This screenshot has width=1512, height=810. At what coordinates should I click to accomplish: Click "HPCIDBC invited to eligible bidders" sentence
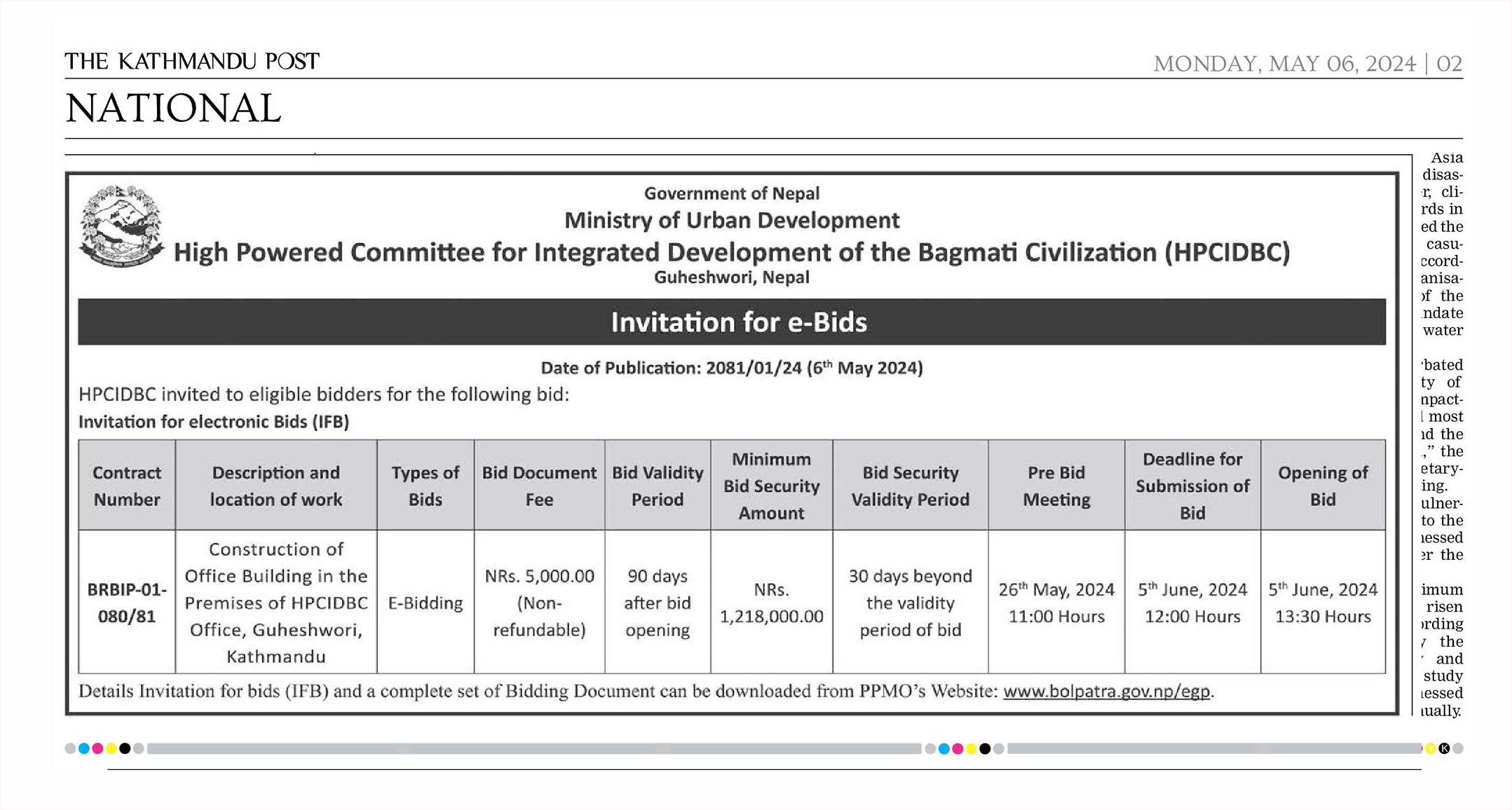324,394
